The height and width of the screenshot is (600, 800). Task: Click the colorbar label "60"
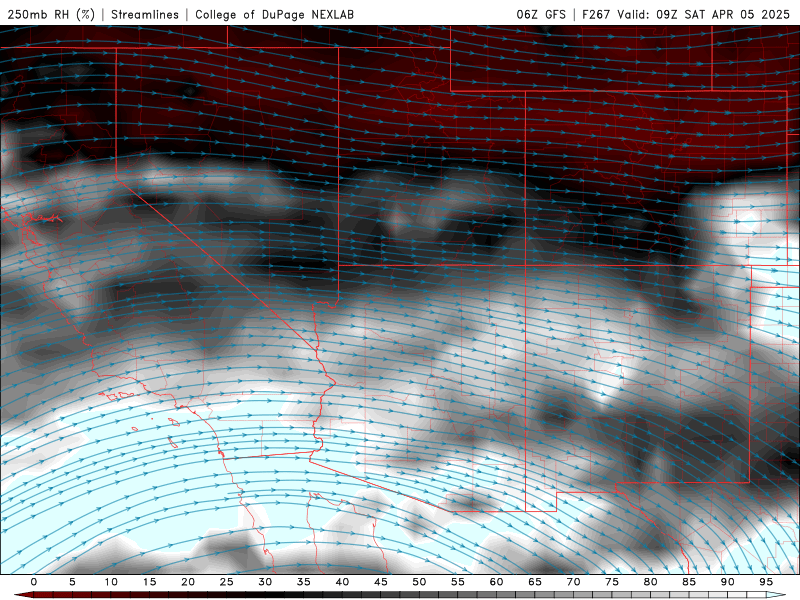496,582
